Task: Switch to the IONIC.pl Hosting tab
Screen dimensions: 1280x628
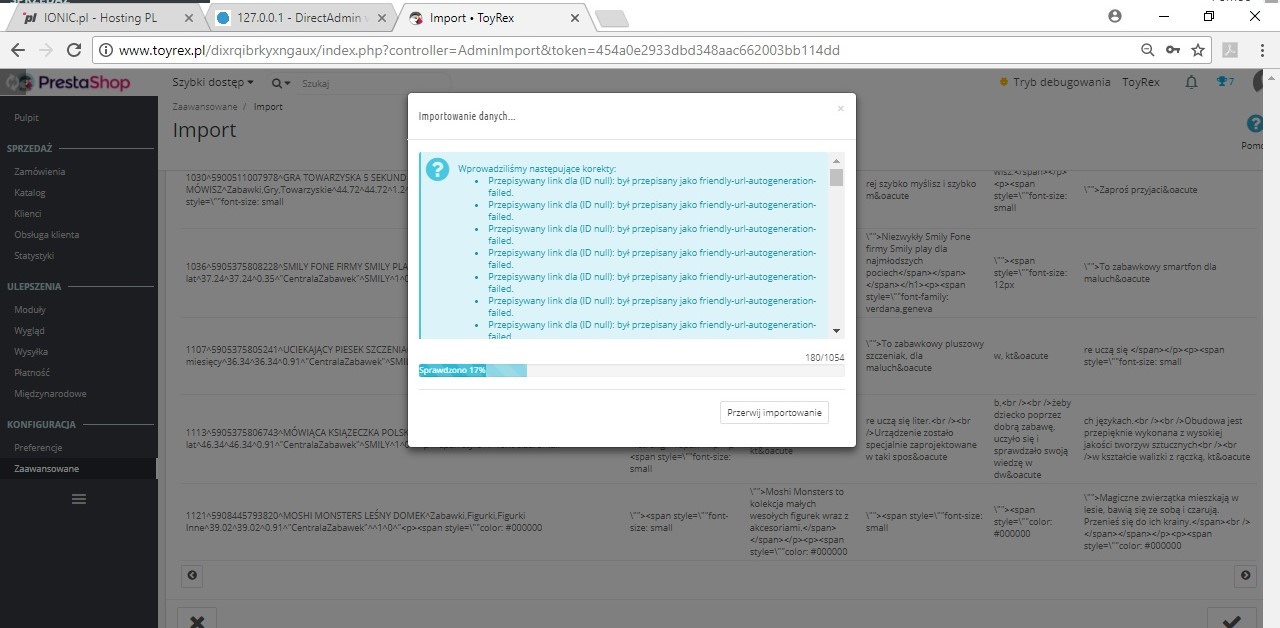Action: pos(98,17)
